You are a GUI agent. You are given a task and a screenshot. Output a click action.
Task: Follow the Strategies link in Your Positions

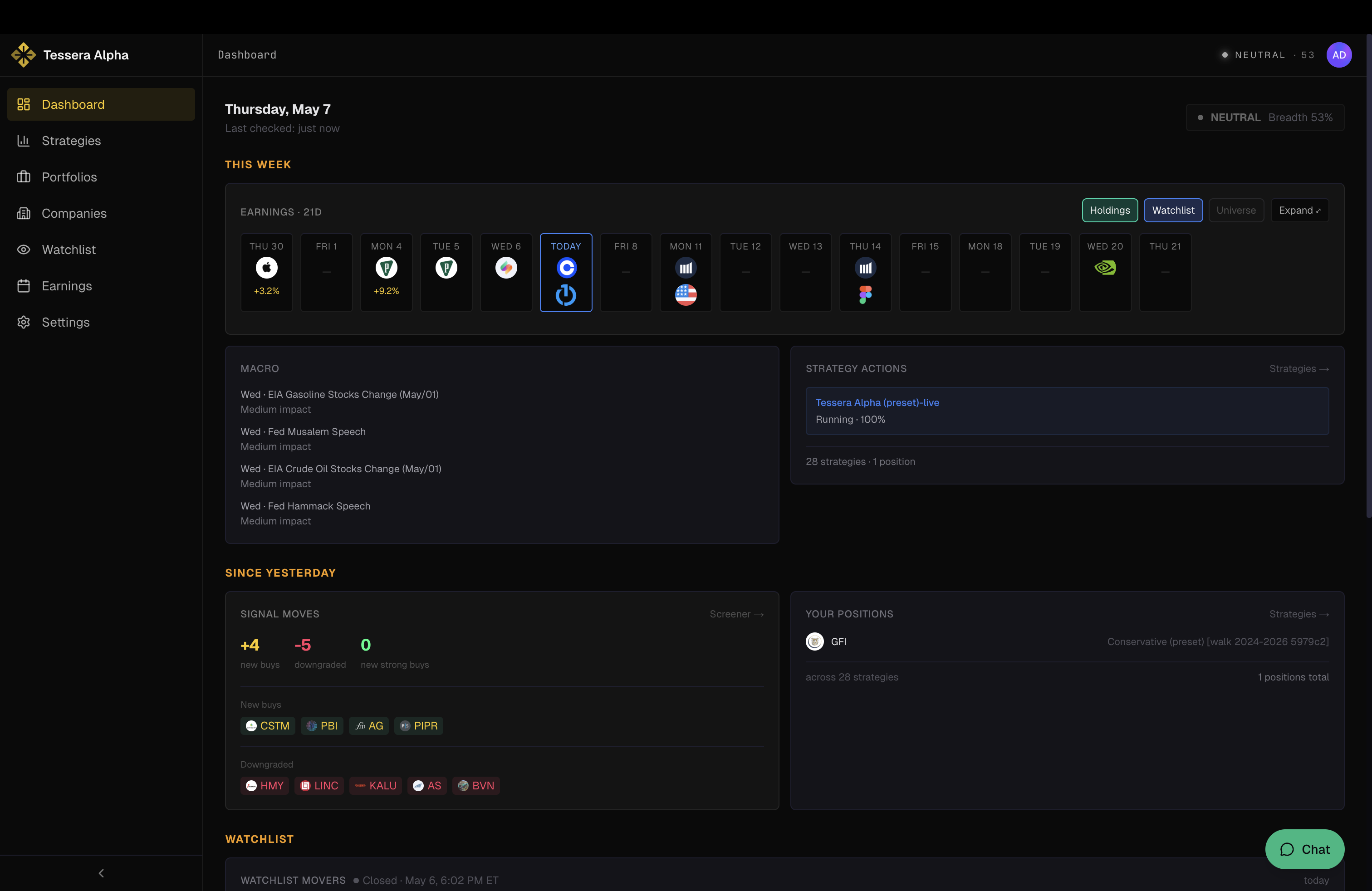[1299, 614]
